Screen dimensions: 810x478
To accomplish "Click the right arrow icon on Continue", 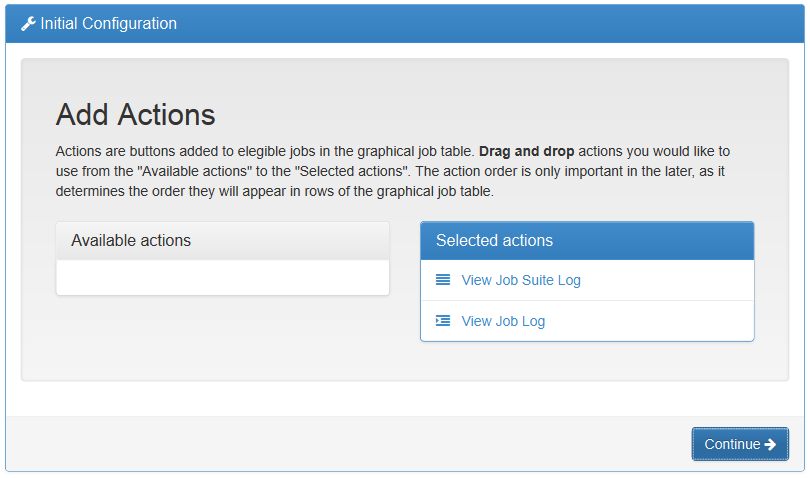I will pos(770,444).
